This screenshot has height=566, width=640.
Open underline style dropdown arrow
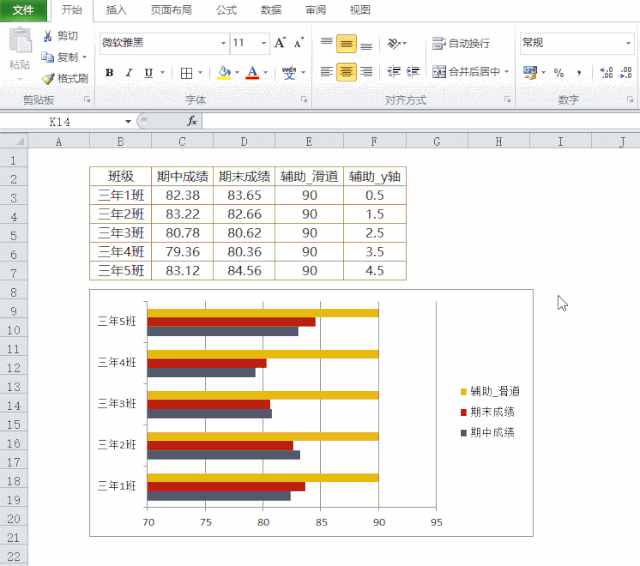[162, 73]
